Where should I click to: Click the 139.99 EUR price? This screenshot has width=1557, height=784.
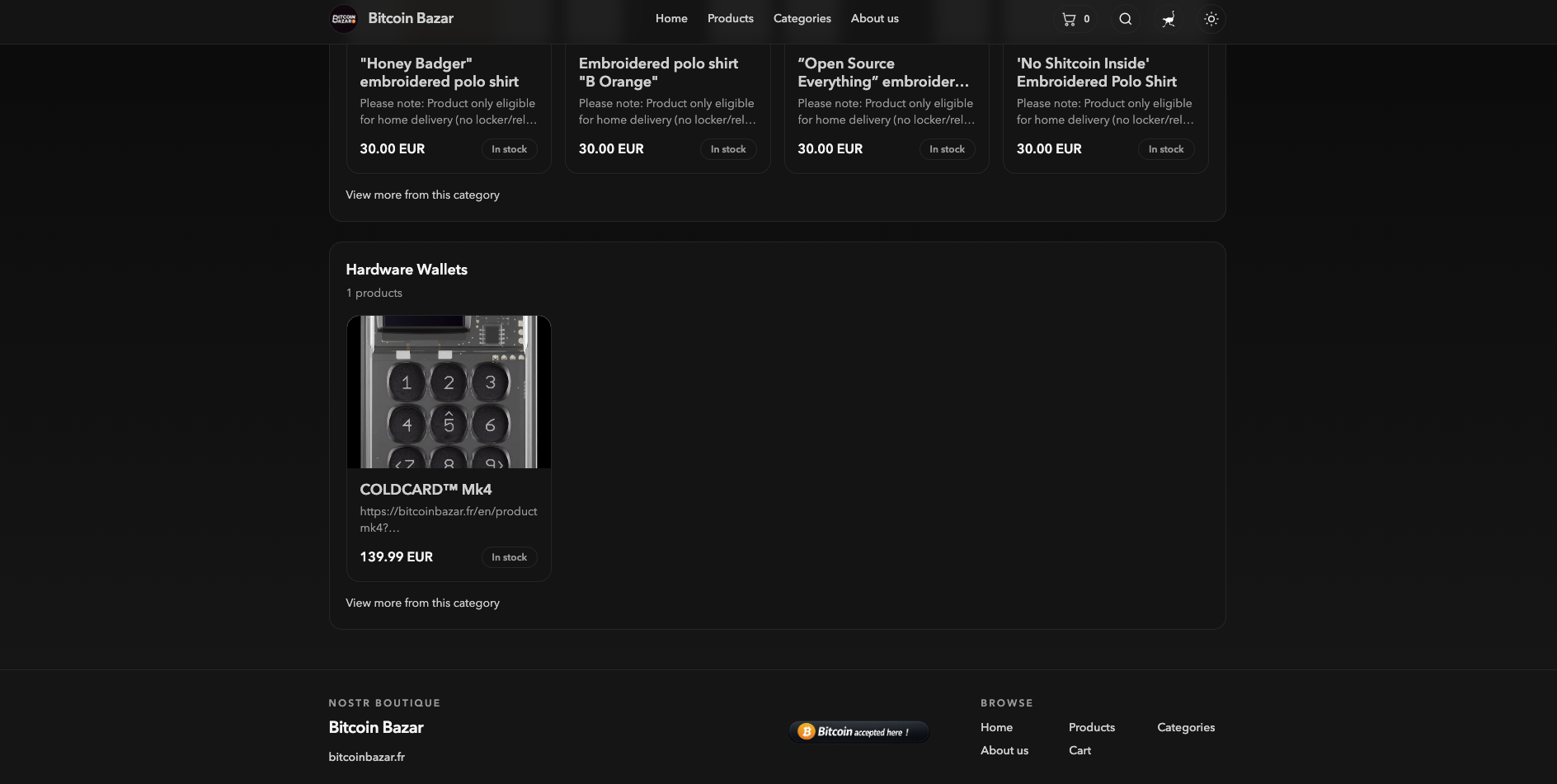pos(396,557)
